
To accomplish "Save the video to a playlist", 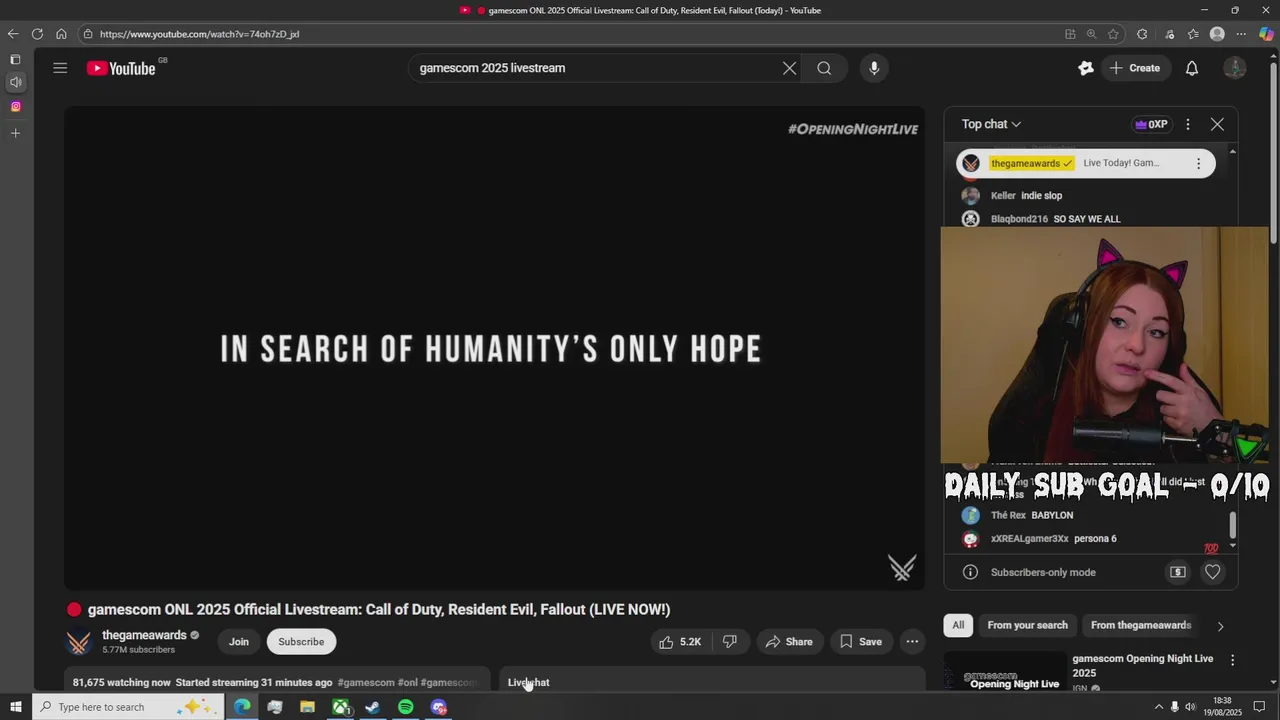I will click(860, 642).
